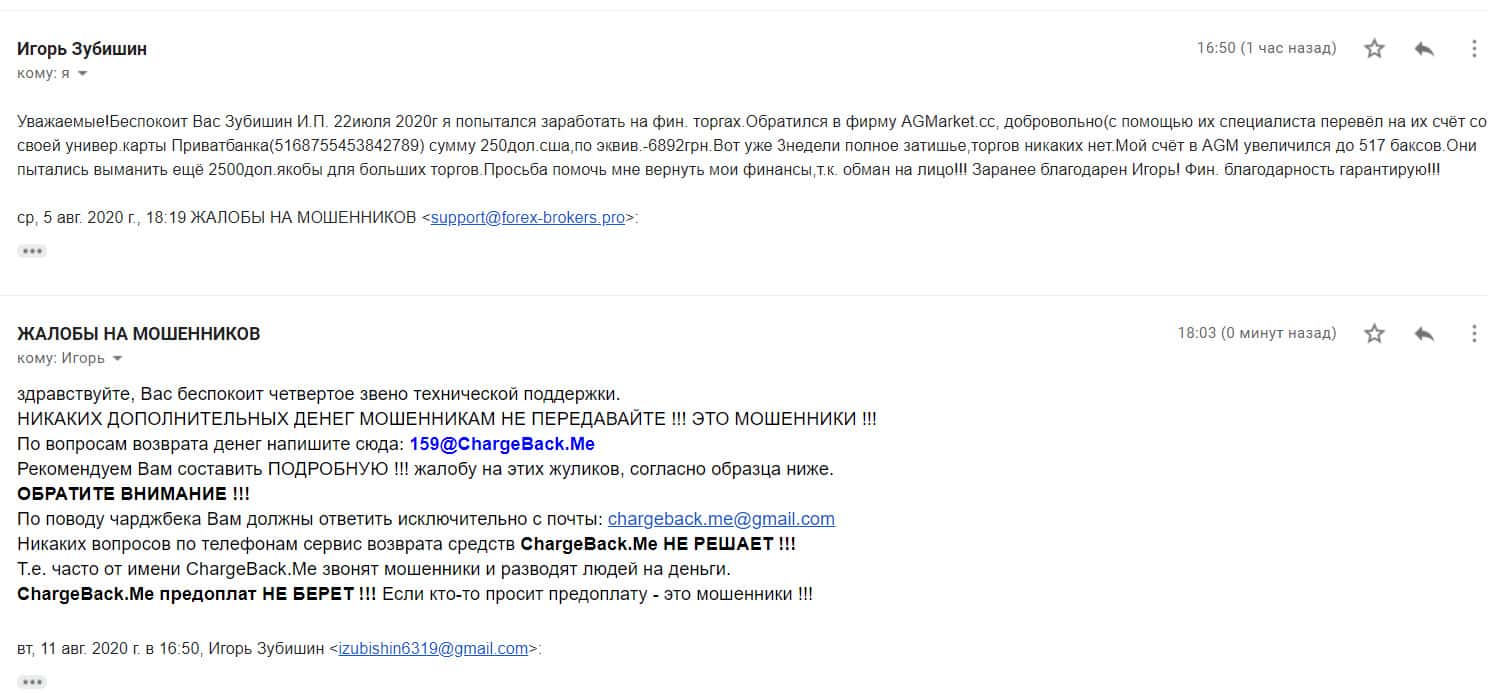
Task: Open more options for Игорь Зубишин's email
Action: (x=1474, y=48)
